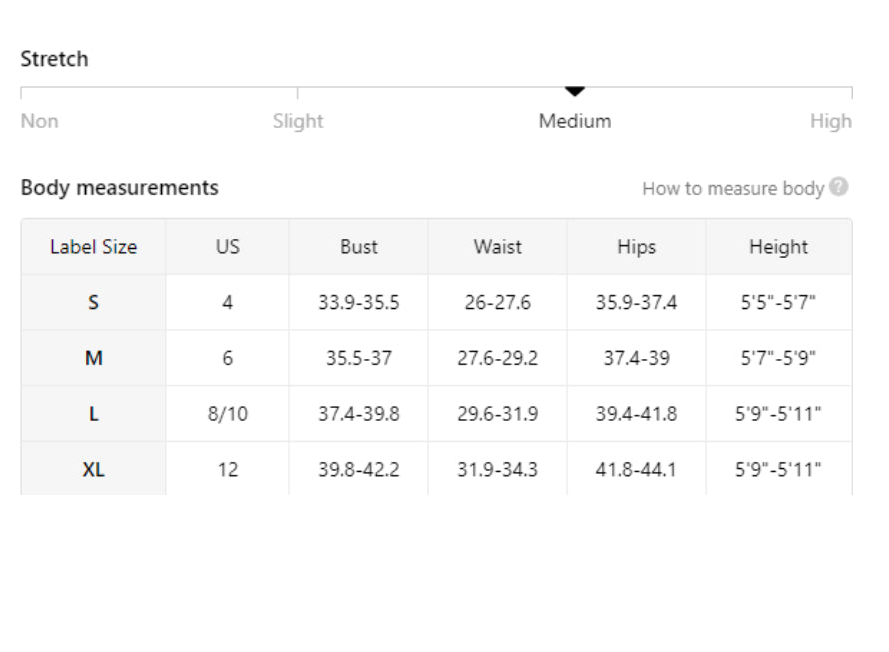Viewport: 889px width, 652px height.
Task: Click the Bust column header
Action: 358,247
